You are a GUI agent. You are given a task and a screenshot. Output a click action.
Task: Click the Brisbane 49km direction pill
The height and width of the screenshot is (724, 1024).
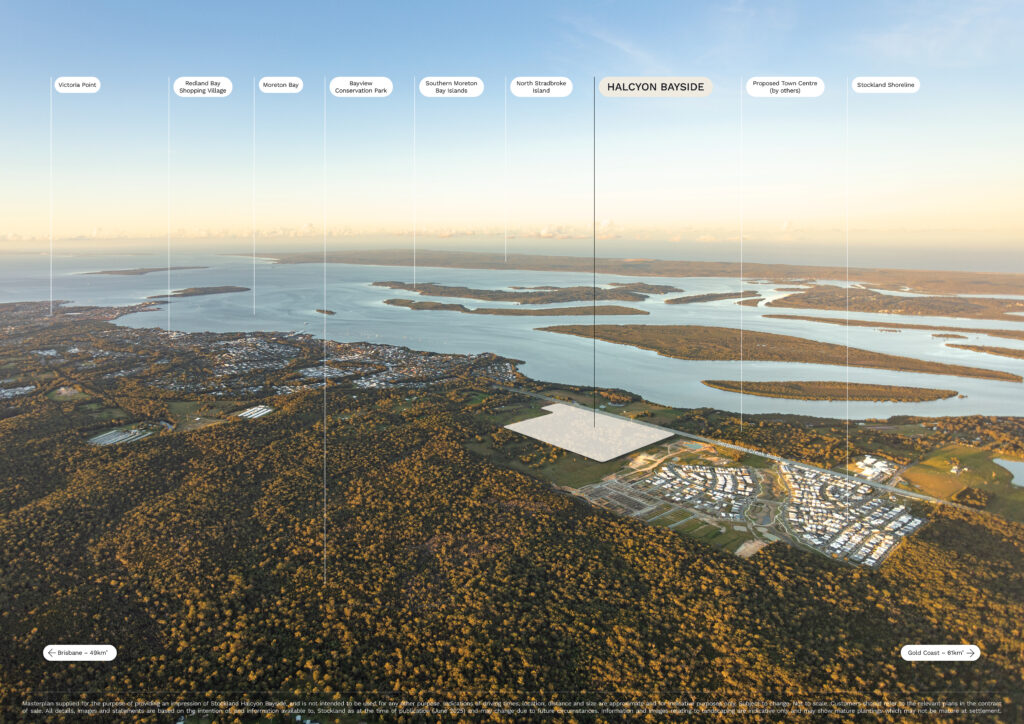[80, 653]
